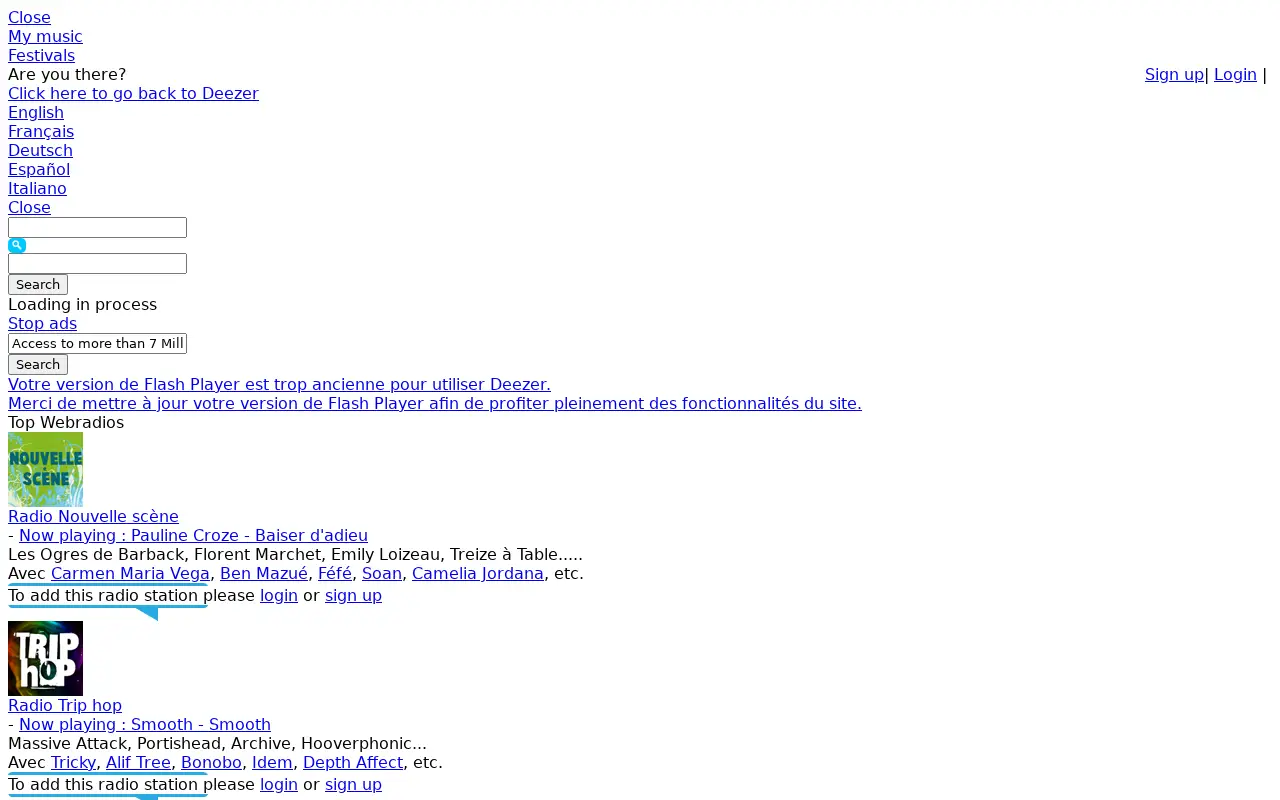Viewport: 1280px width, 800px height.
Task: Focus the first empty search field
Action: coord(97,227)
